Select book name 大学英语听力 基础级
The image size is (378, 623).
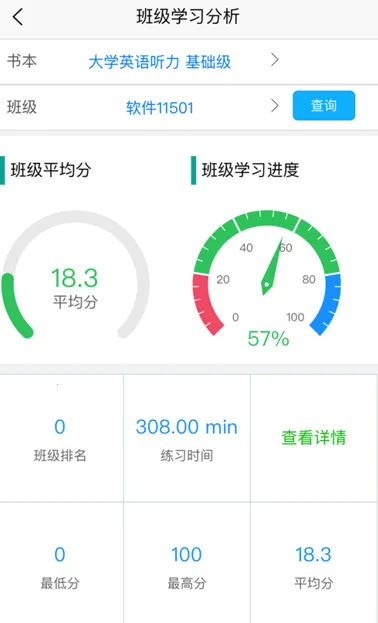pyautogui.click(x=159, y=62)
